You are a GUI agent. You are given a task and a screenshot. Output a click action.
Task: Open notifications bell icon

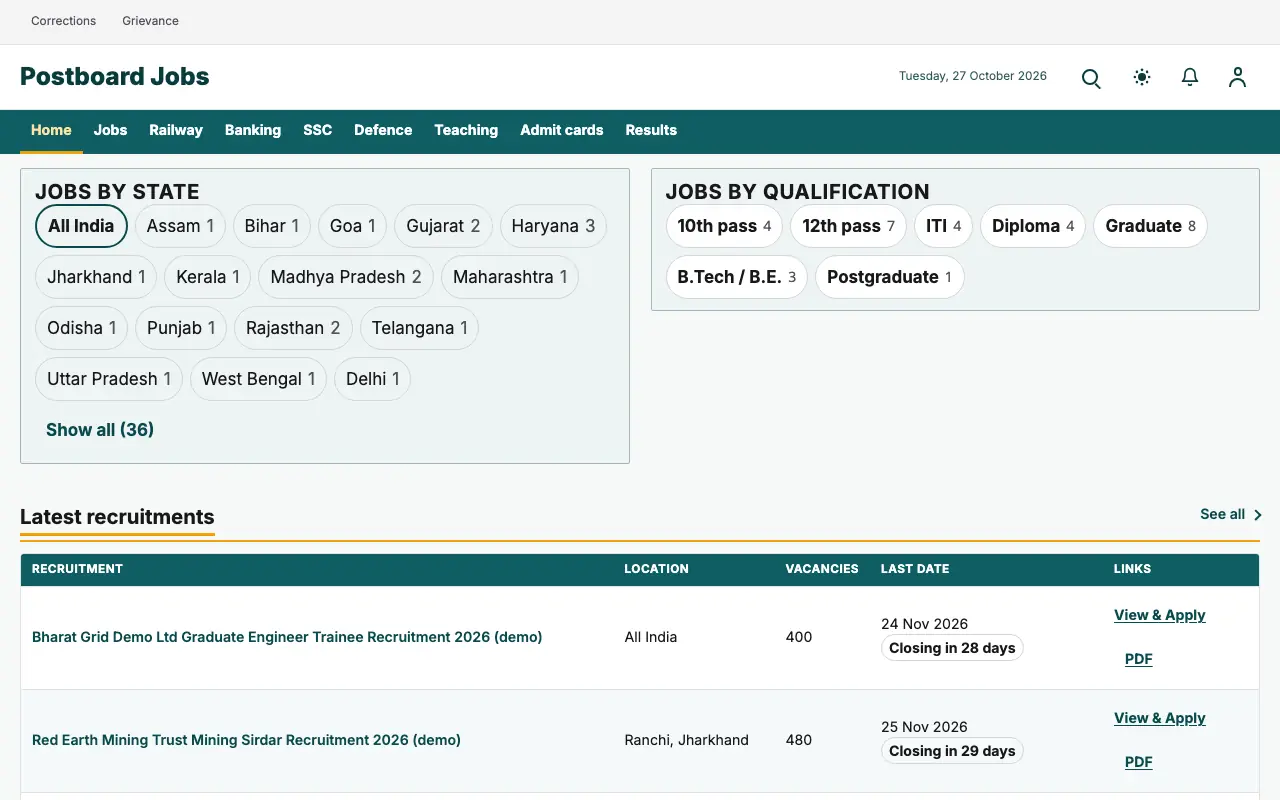(1190, 77)
